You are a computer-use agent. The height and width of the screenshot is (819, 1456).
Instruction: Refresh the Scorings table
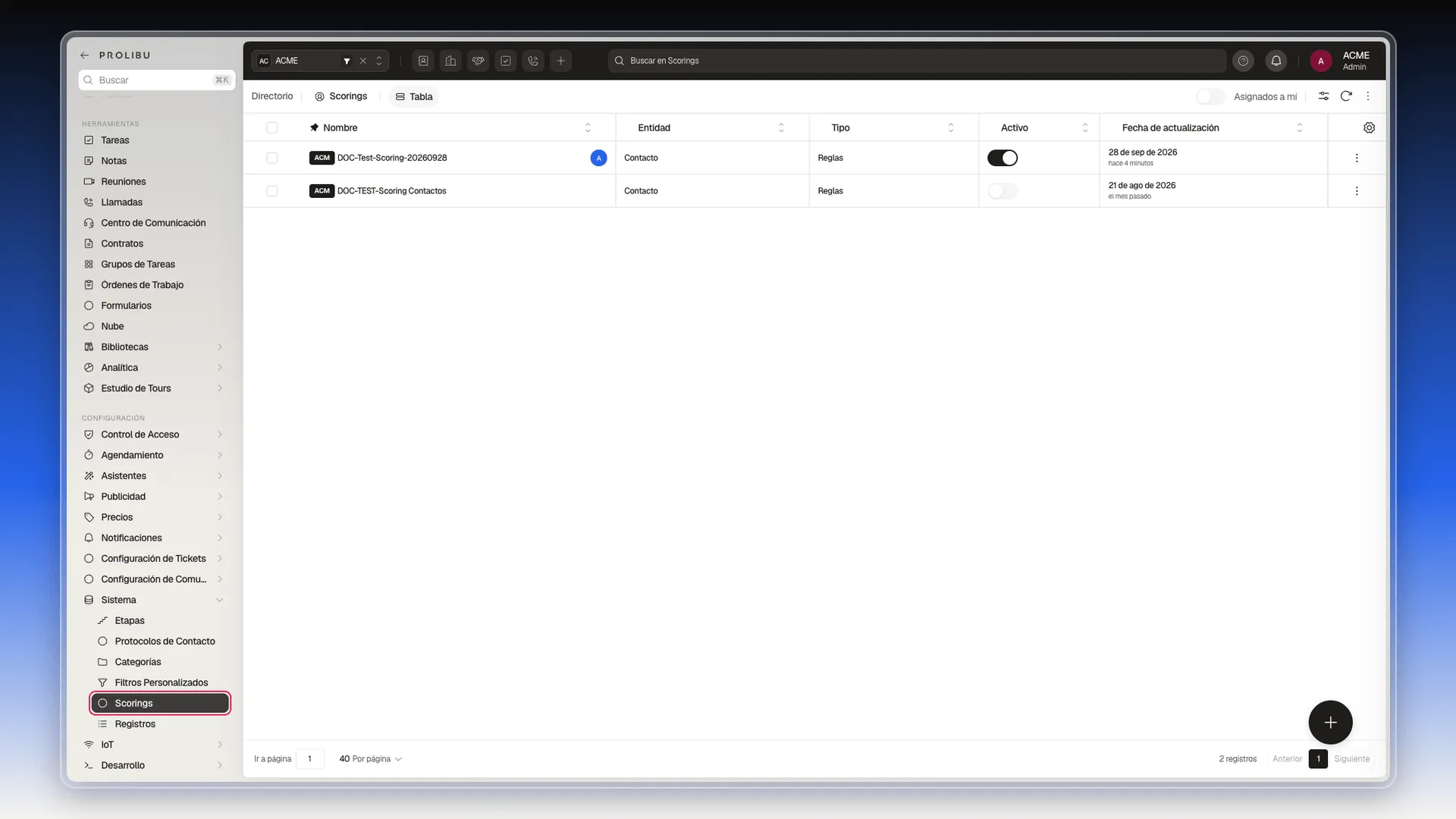[x=1346, y=96]
